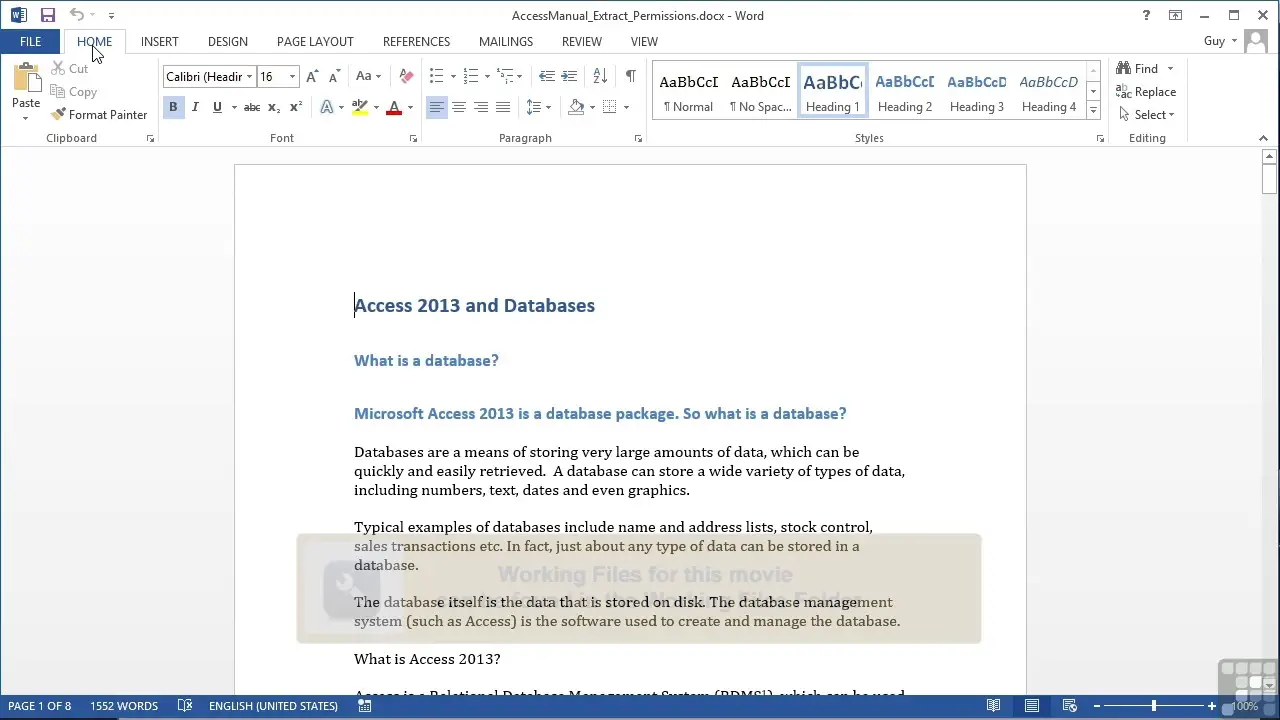Viewport: 1280px width, 720px height.
Task: Decrease font size with the Shrink Font icon
Action: 334,77
